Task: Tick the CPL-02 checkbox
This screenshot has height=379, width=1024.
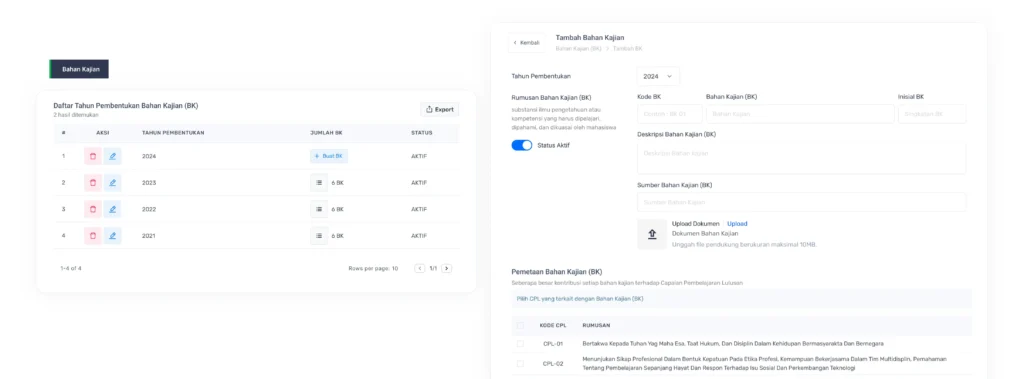Action: click(x=520, y=363)
